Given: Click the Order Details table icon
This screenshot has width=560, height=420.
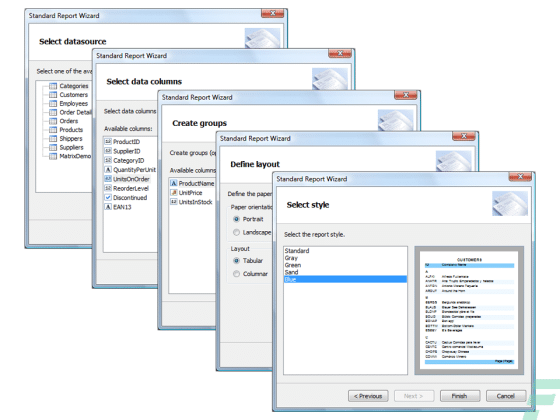Looking at the screenshot, I should pyautogui.click(x=53, y=112).
